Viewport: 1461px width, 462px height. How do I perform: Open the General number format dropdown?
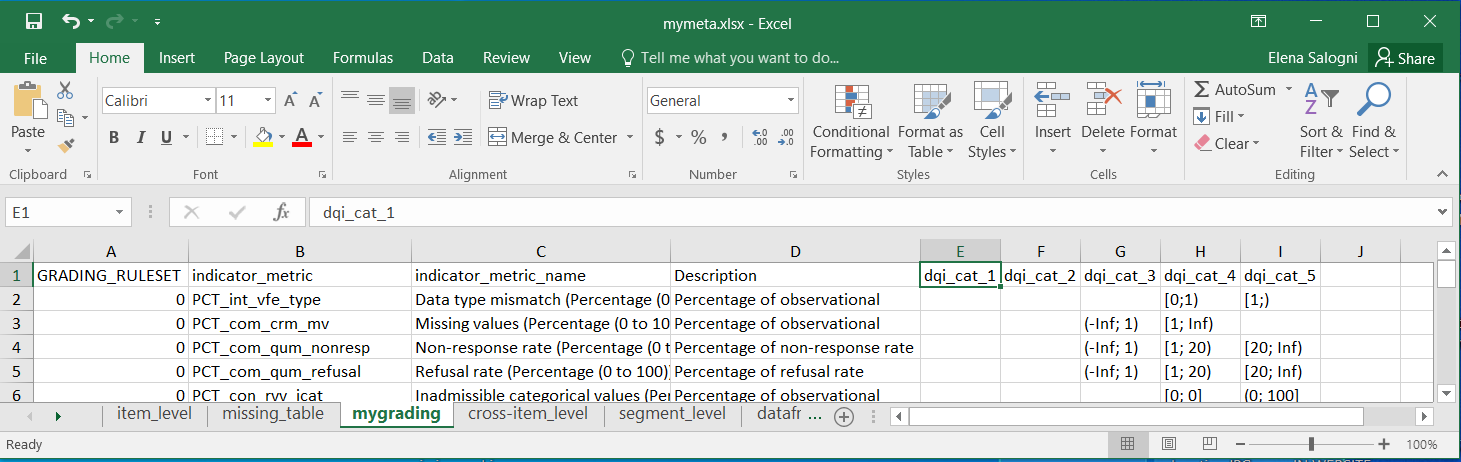(791, 101)
